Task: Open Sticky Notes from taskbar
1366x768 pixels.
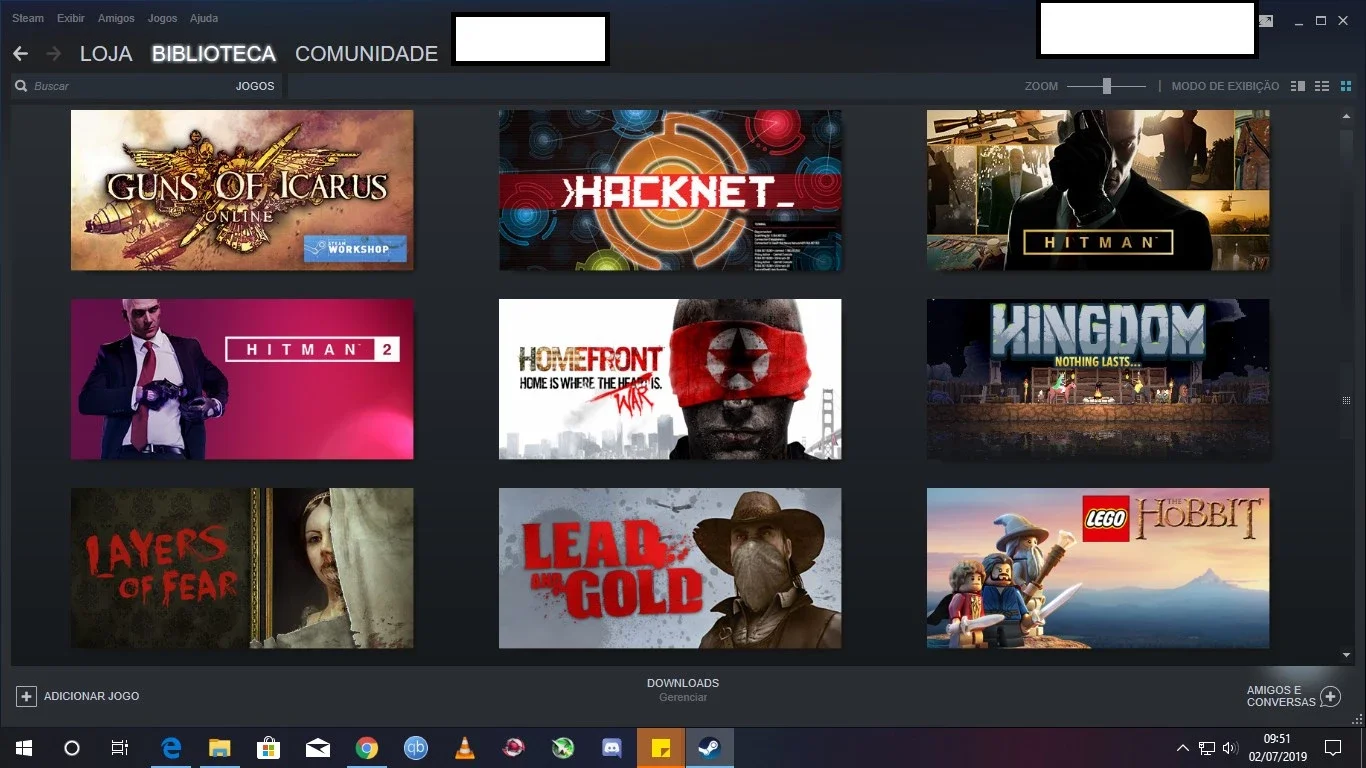Action: 661,747
